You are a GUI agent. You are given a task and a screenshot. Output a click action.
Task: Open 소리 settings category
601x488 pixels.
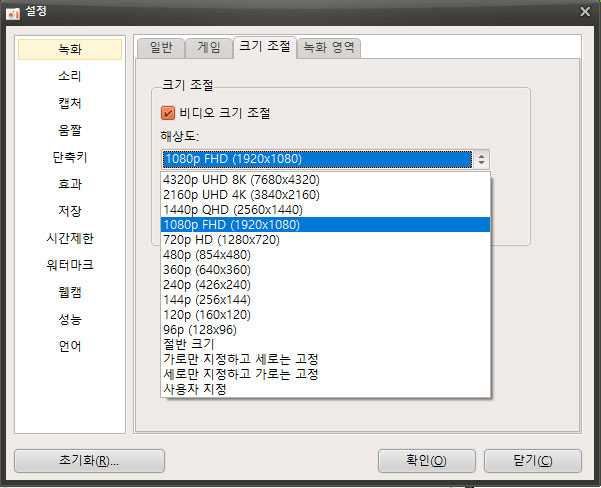[70, 76]
